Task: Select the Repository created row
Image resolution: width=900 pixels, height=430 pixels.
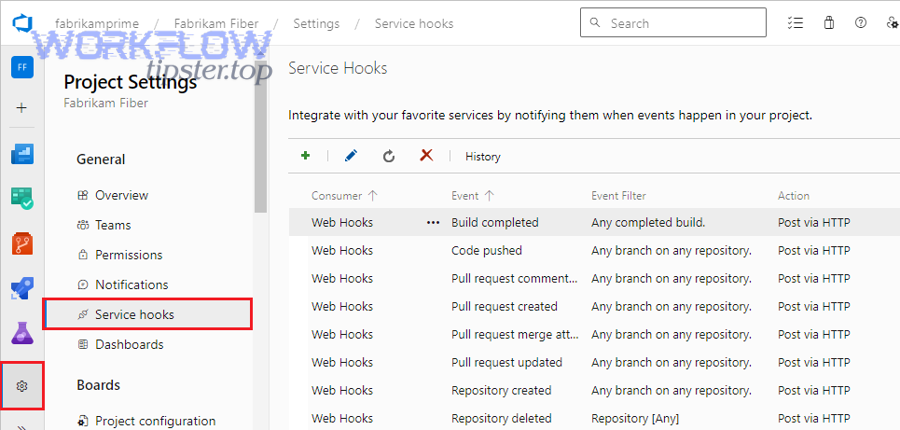Action: click(x=594, y=390)
